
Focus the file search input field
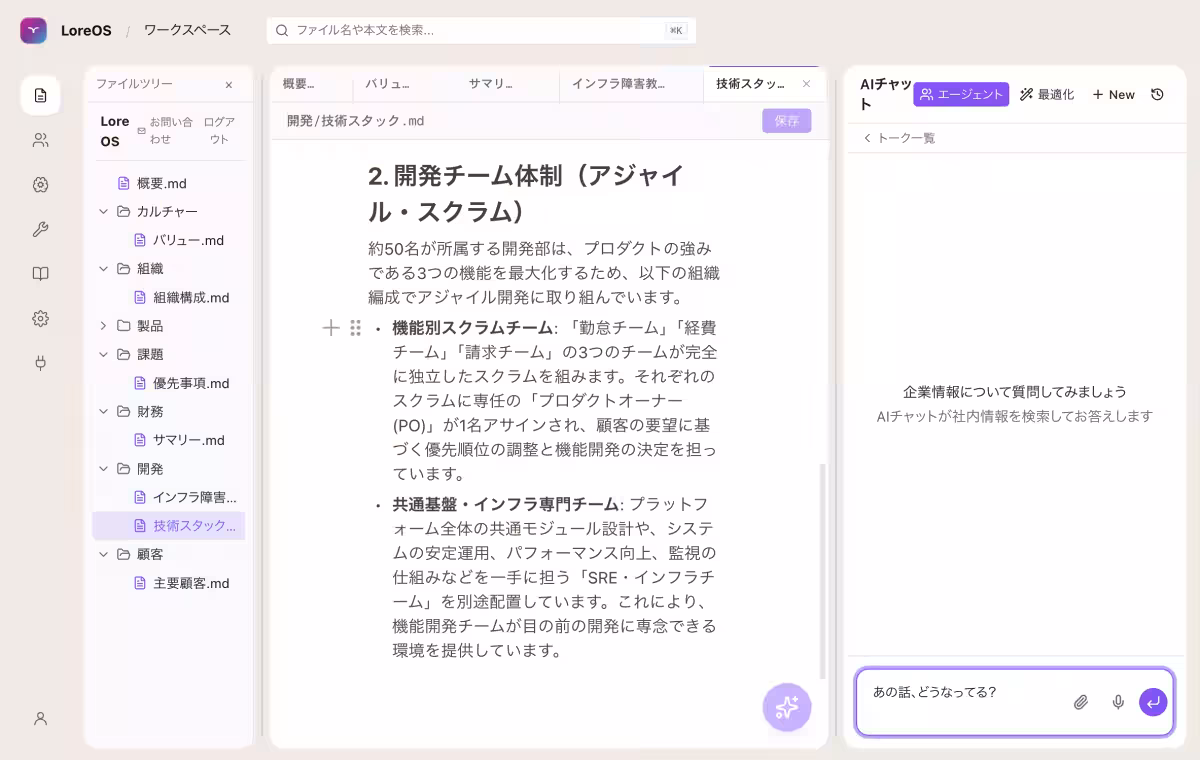coord(481,30)
